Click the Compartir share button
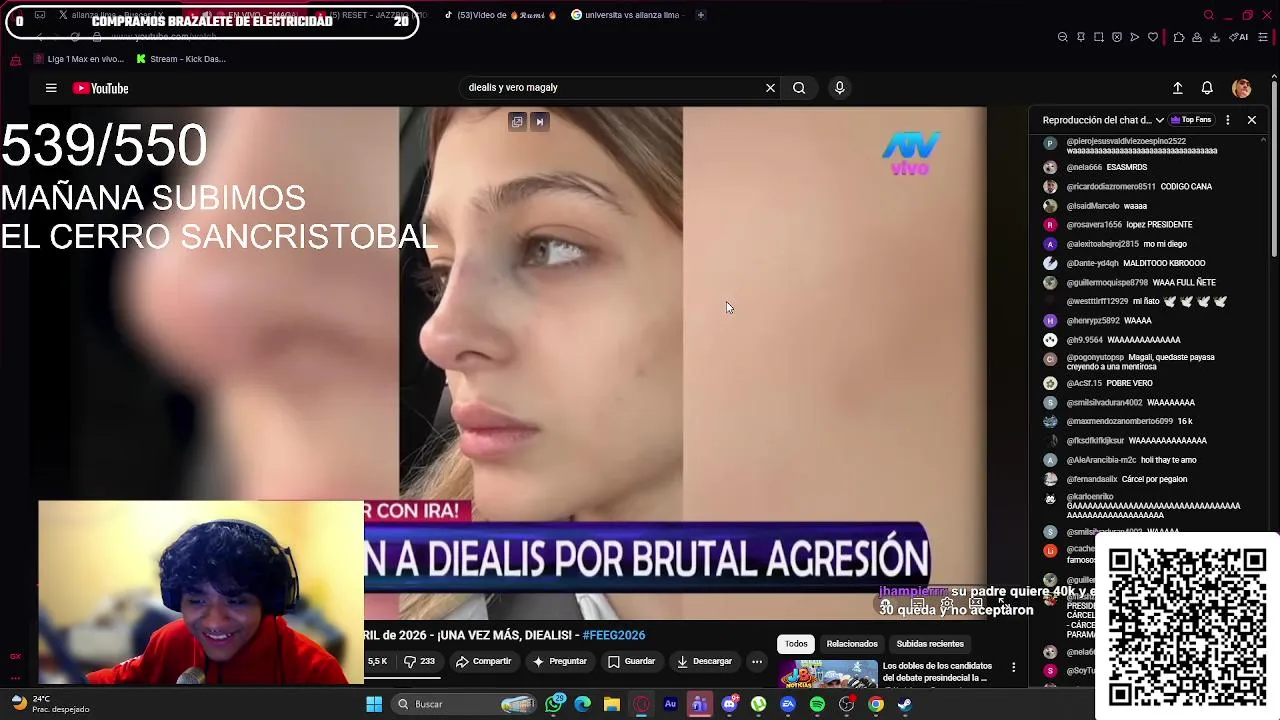The width and height of the screenshot is (1280, 720). pos(483,661)
